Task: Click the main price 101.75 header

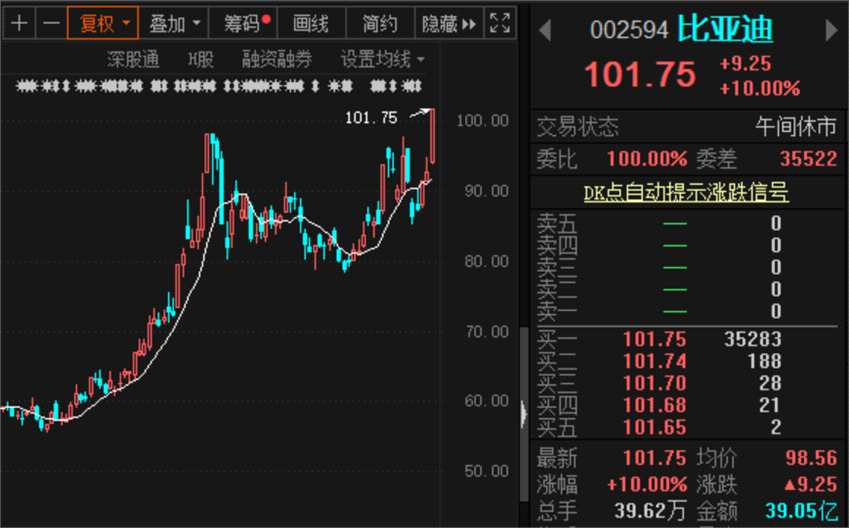Action: coord(640,74)
